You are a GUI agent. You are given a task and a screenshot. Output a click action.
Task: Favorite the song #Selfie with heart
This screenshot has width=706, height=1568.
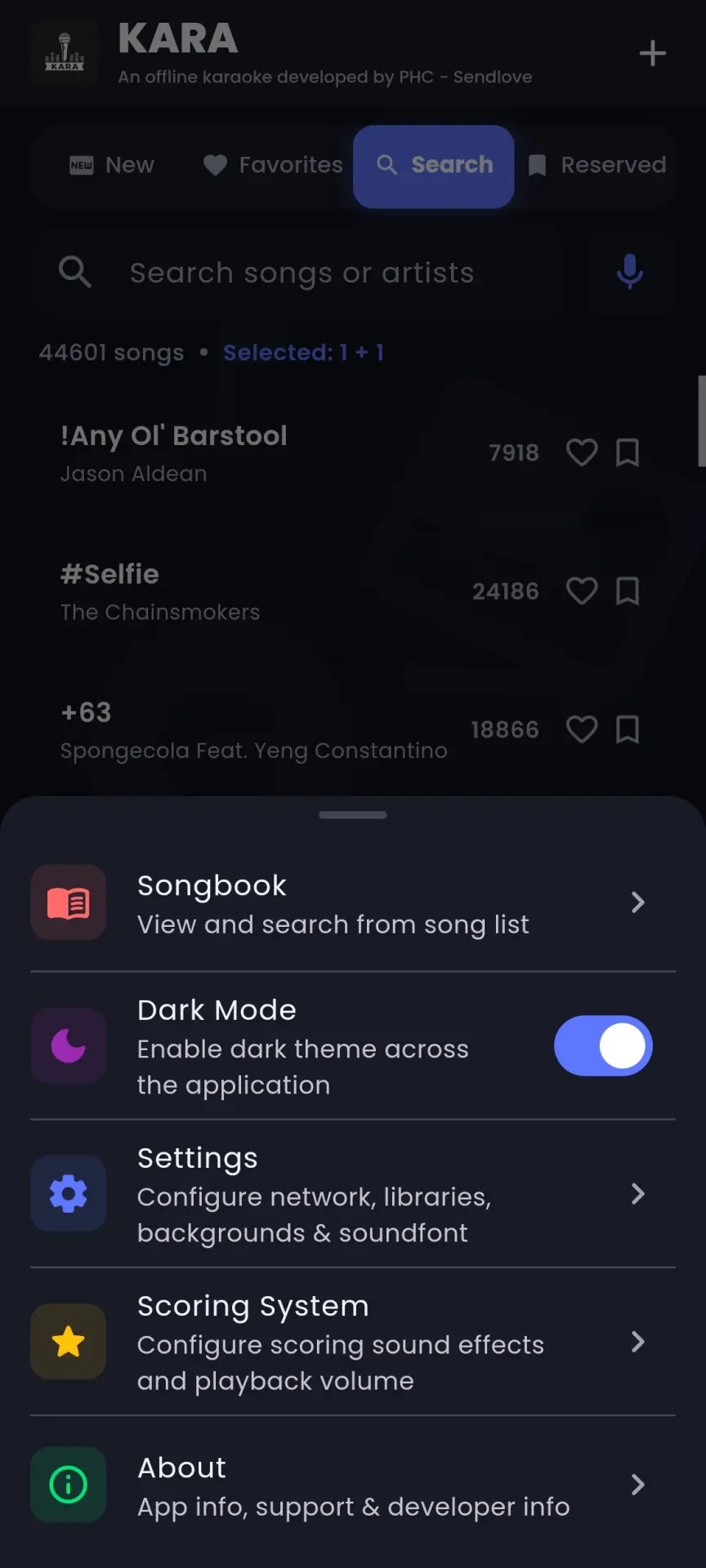(582, 590)
